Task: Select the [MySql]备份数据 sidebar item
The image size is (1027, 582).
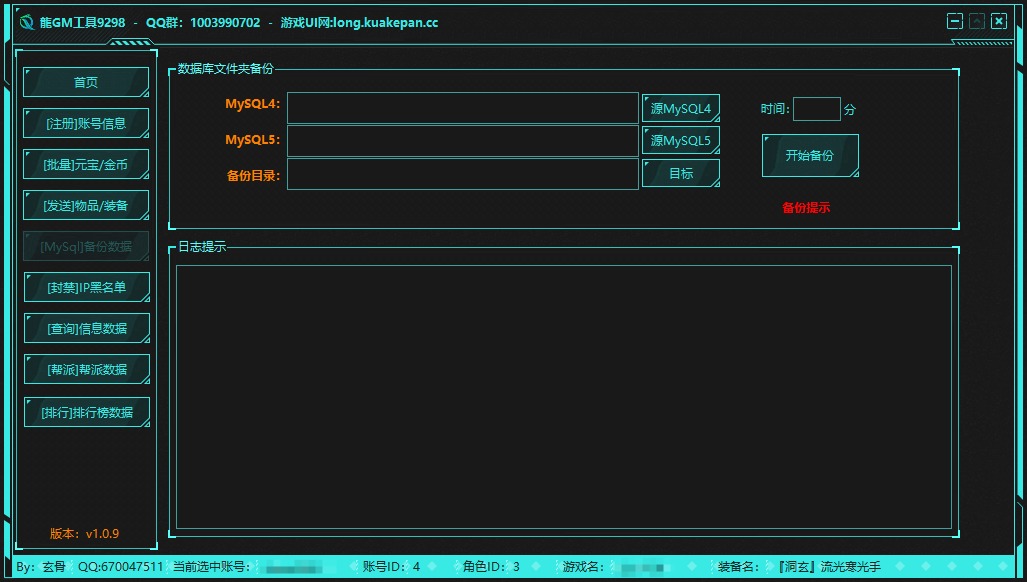Action: coord(86,246)
